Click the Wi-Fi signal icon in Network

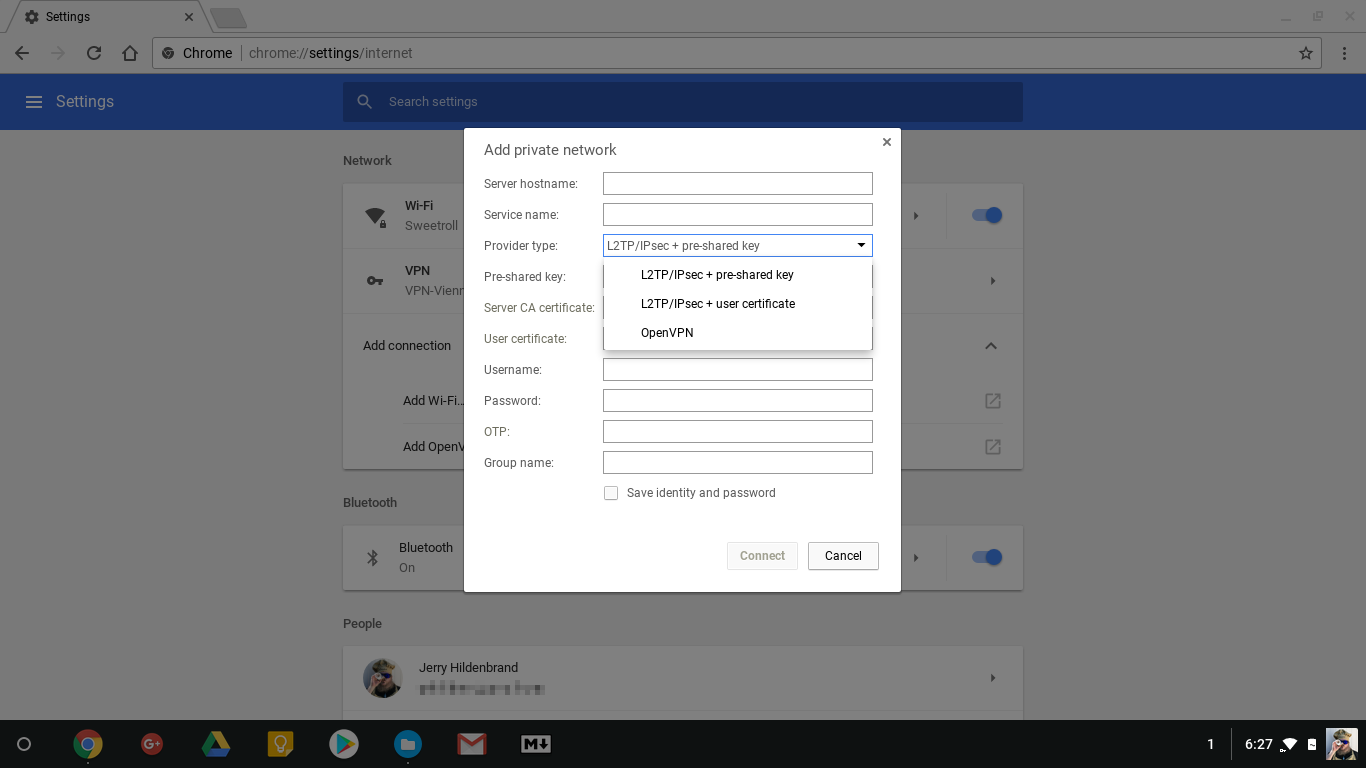click(375, 216)
